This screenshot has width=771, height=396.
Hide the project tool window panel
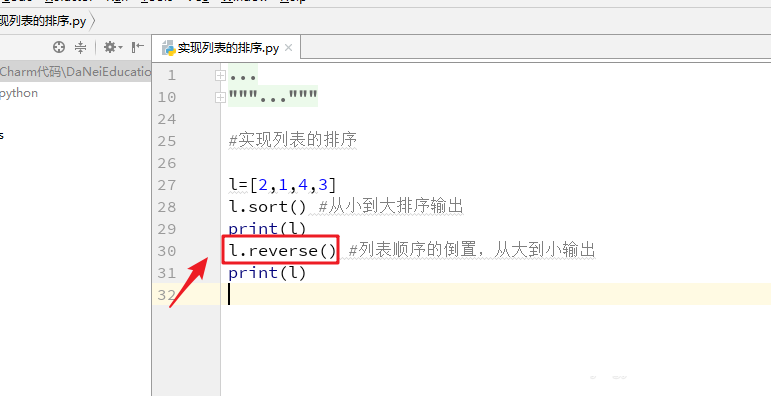click(x=138, y=47)
